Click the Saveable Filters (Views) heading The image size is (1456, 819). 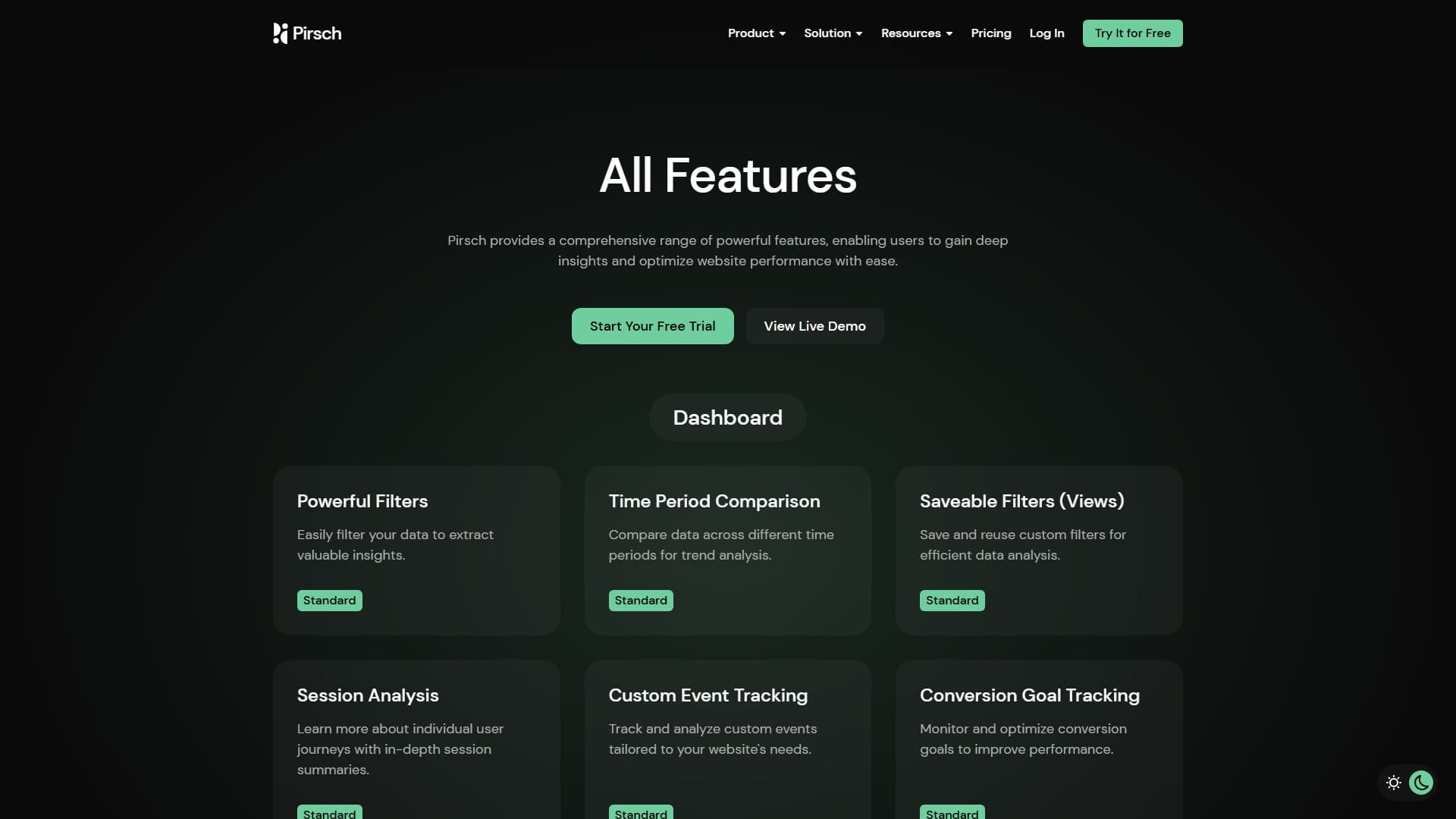[1022, 501]
